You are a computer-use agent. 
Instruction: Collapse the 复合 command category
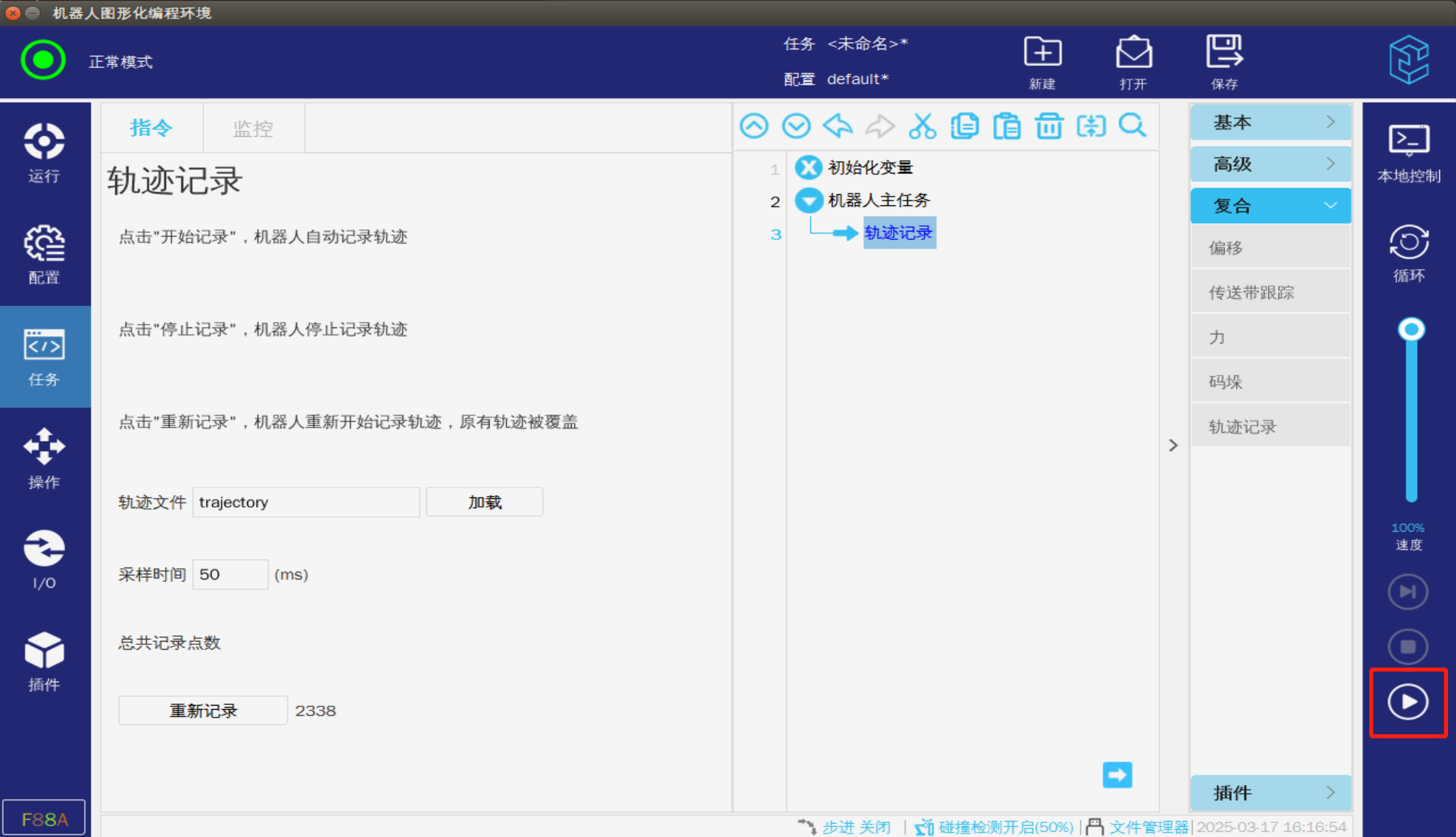1270,205
